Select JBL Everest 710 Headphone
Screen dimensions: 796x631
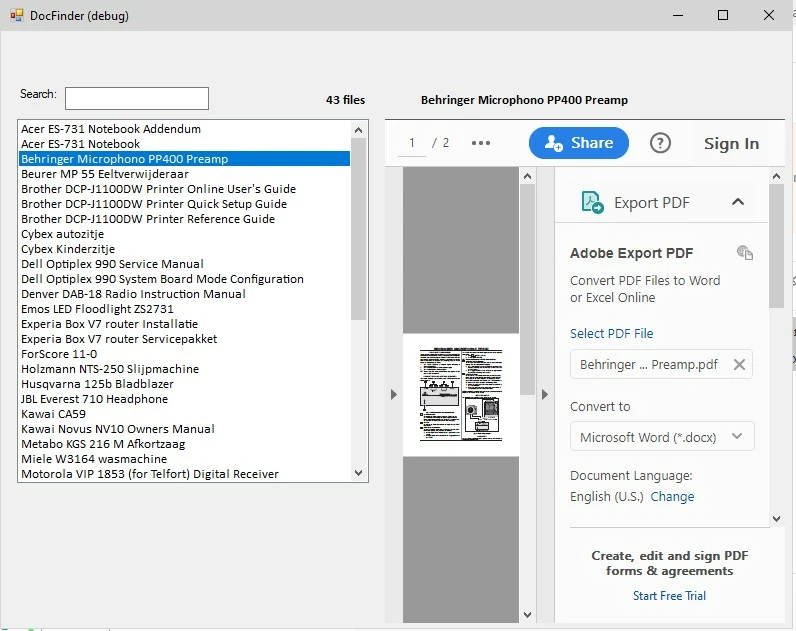pyautogui.click(x=184, y=398)
